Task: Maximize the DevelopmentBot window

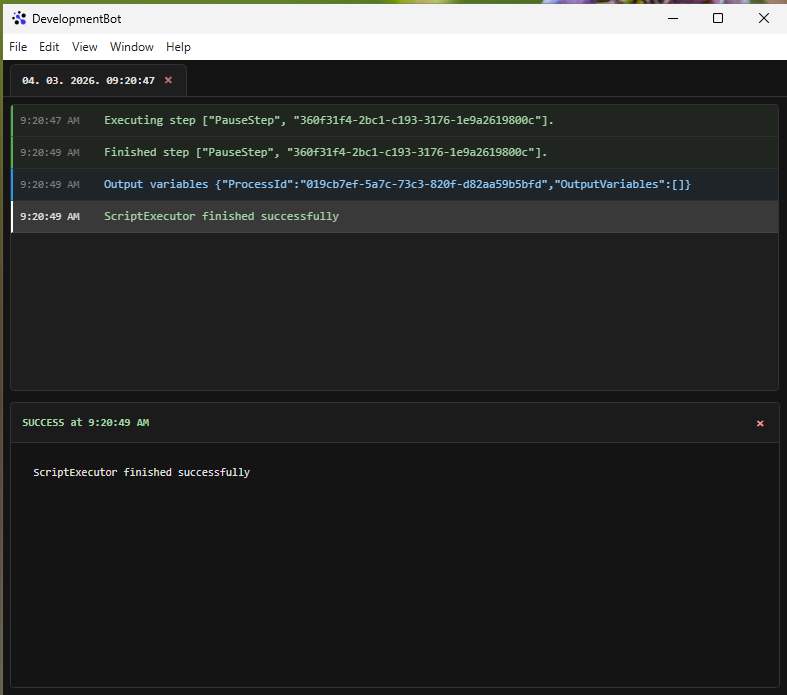Action: [x=717, y=18]
